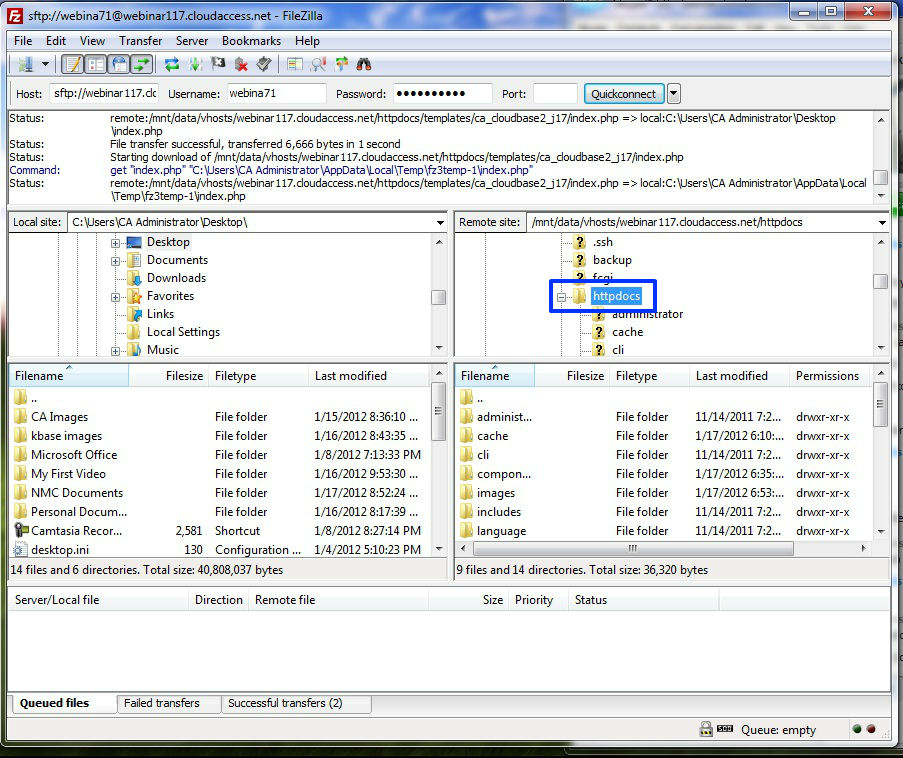Viewport: 903px width, 758px height.
Task: Open the Edit menu
Action: pos(56,41)
